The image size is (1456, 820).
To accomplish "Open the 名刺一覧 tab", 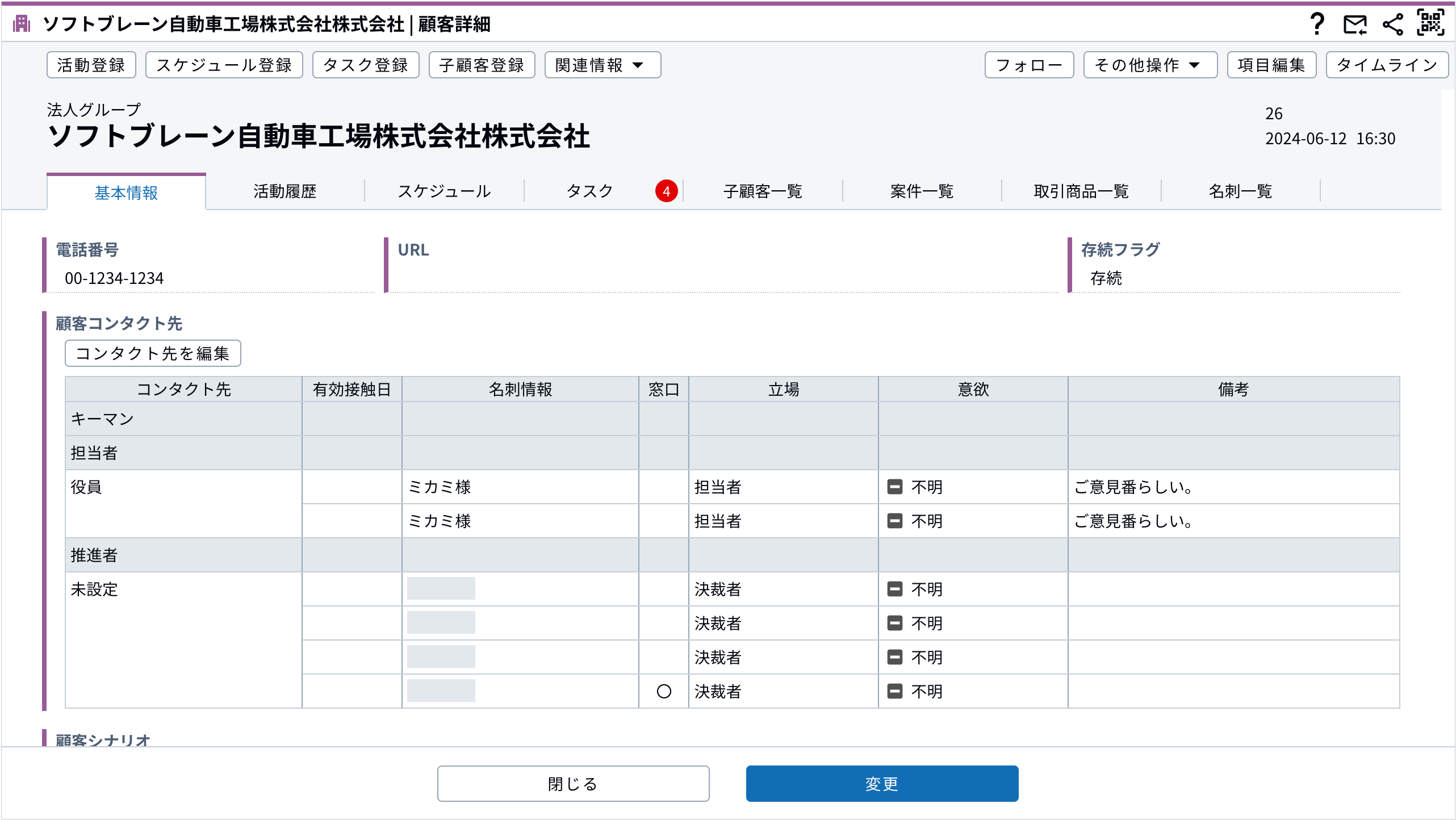I will tap(1240, 191).
